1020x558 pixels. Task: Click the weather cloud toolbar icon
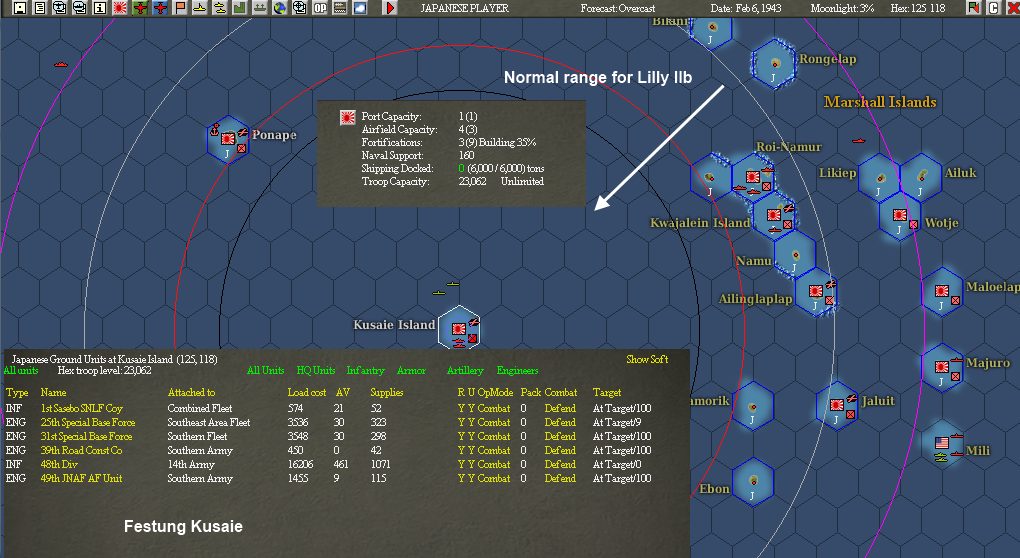360,8
